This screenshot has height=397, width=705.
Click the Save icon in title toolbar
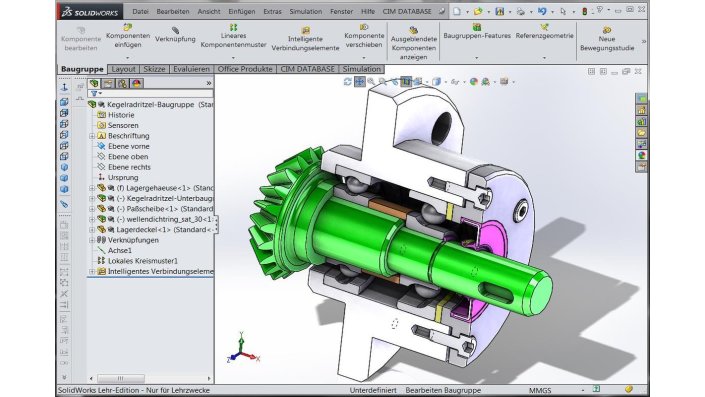point(500,11)
